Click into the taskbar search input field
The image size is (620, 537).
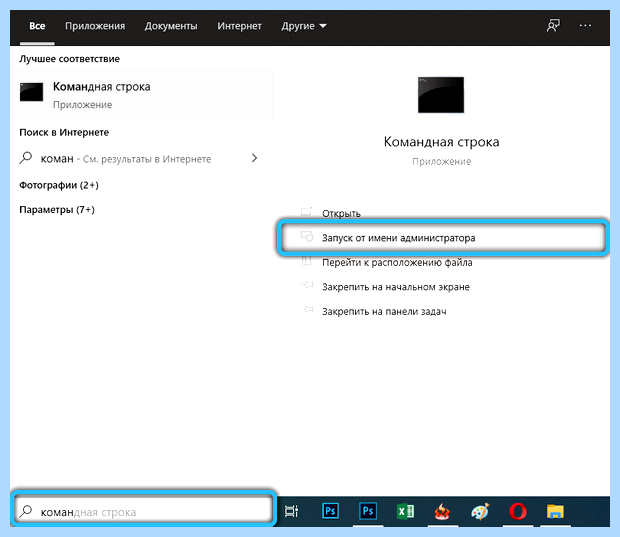coord(143,512)
